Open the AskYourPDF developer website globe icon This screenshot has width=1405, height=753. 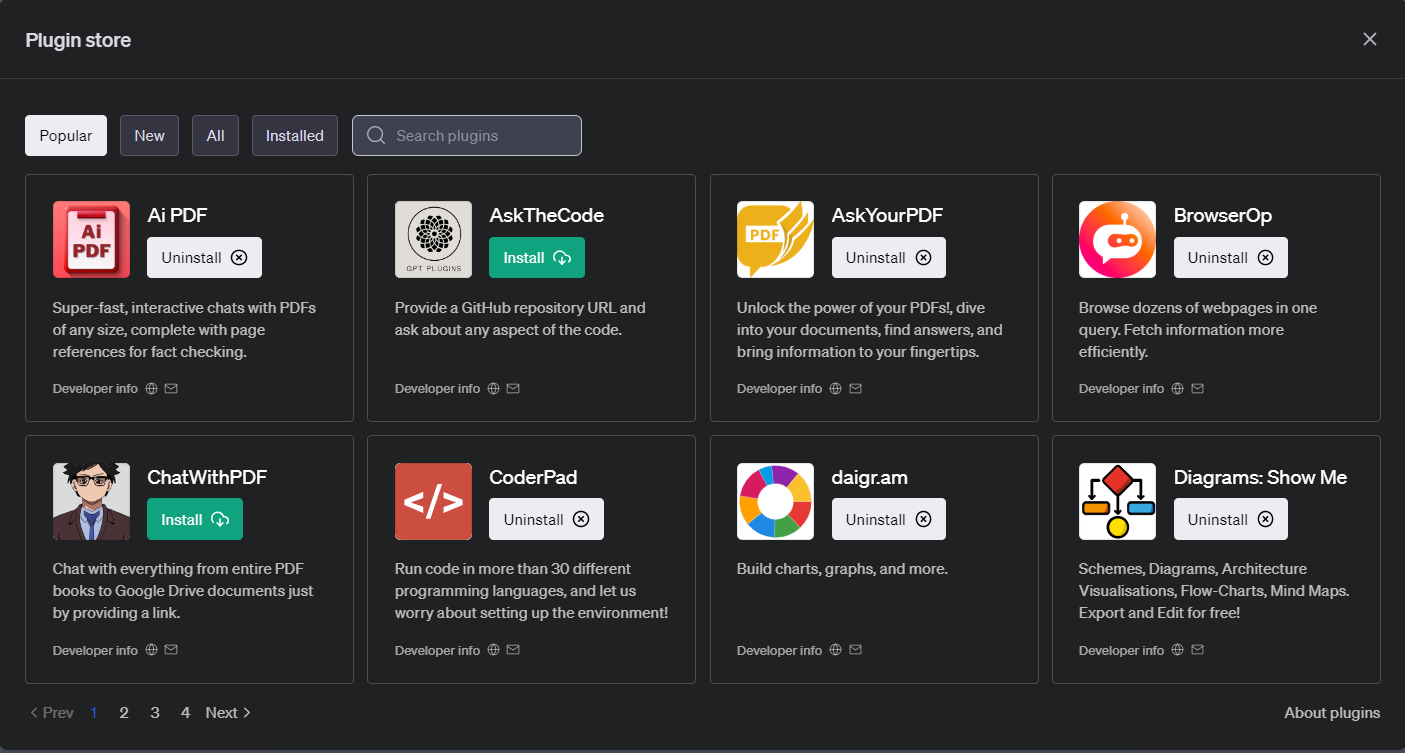pyautogui.click(x=836, y=388)
